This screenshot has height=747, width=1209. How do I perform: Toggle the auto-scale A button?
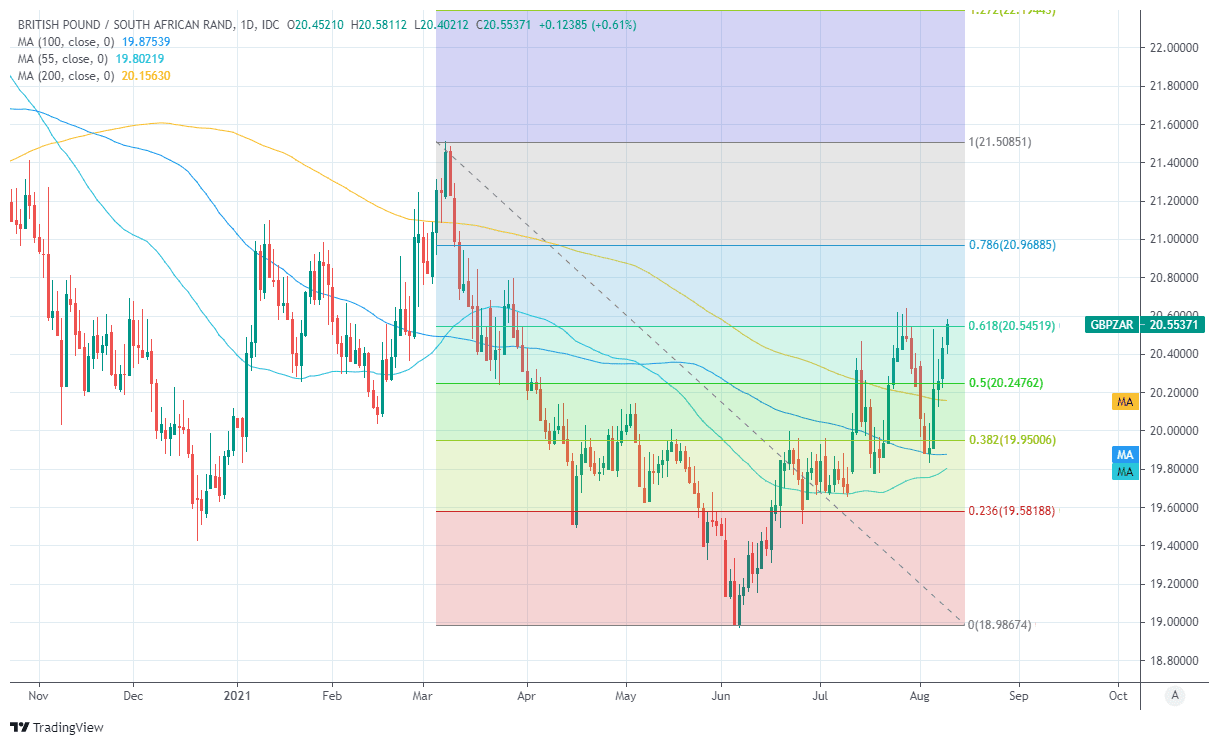point(1176,695)
